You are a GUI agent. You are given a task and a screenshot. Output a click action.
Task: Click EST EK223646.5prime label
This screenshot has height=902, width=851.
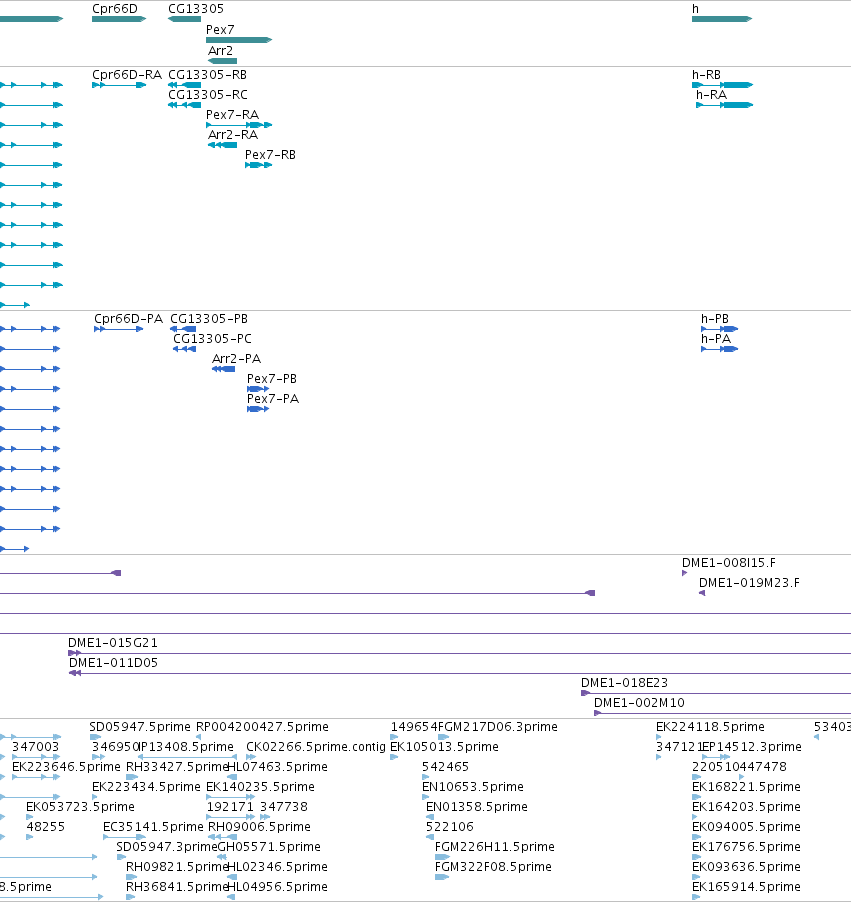(66, 767)
